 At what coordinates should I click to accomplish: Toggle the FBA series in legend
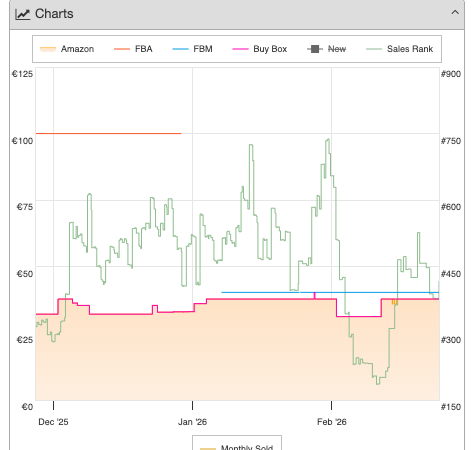(x=133, y=49)
